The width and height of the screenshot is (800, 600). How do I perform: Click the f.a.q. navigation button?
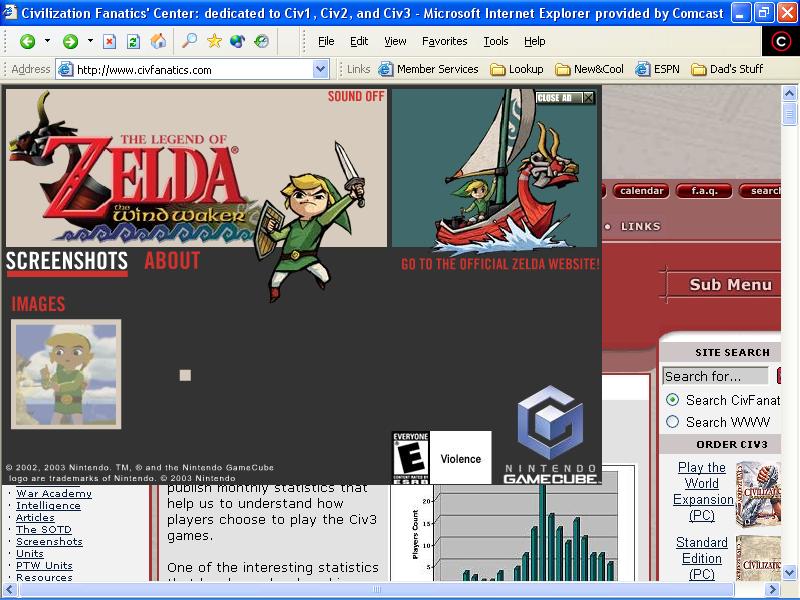704,191
